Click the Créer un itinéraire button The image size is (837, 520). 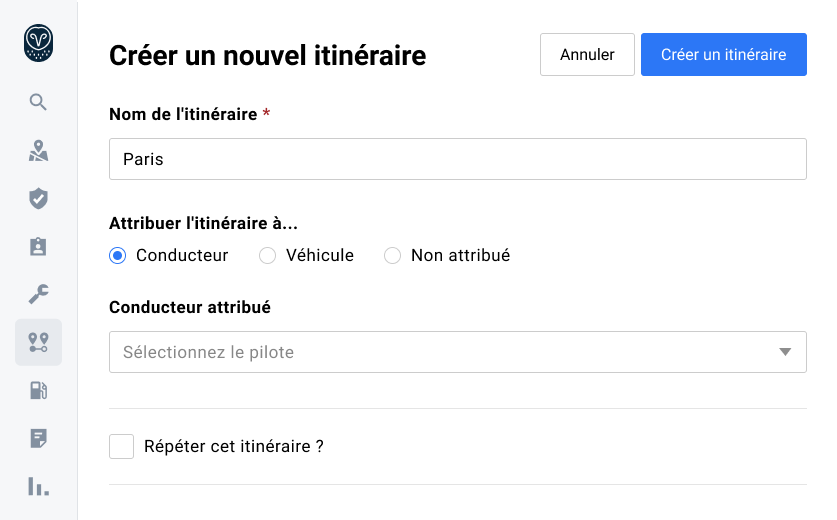[723, 55]
